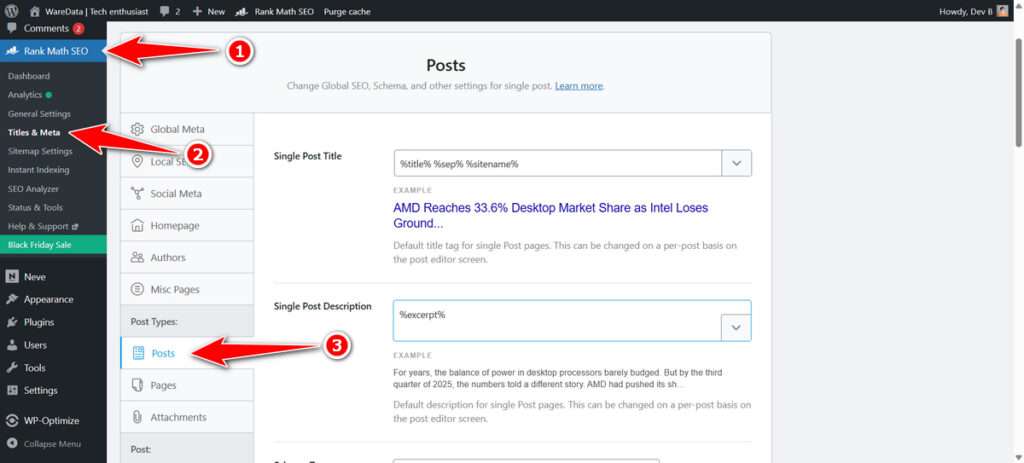
Task: Click the Neve theme icon
Action: pos(12,277)
